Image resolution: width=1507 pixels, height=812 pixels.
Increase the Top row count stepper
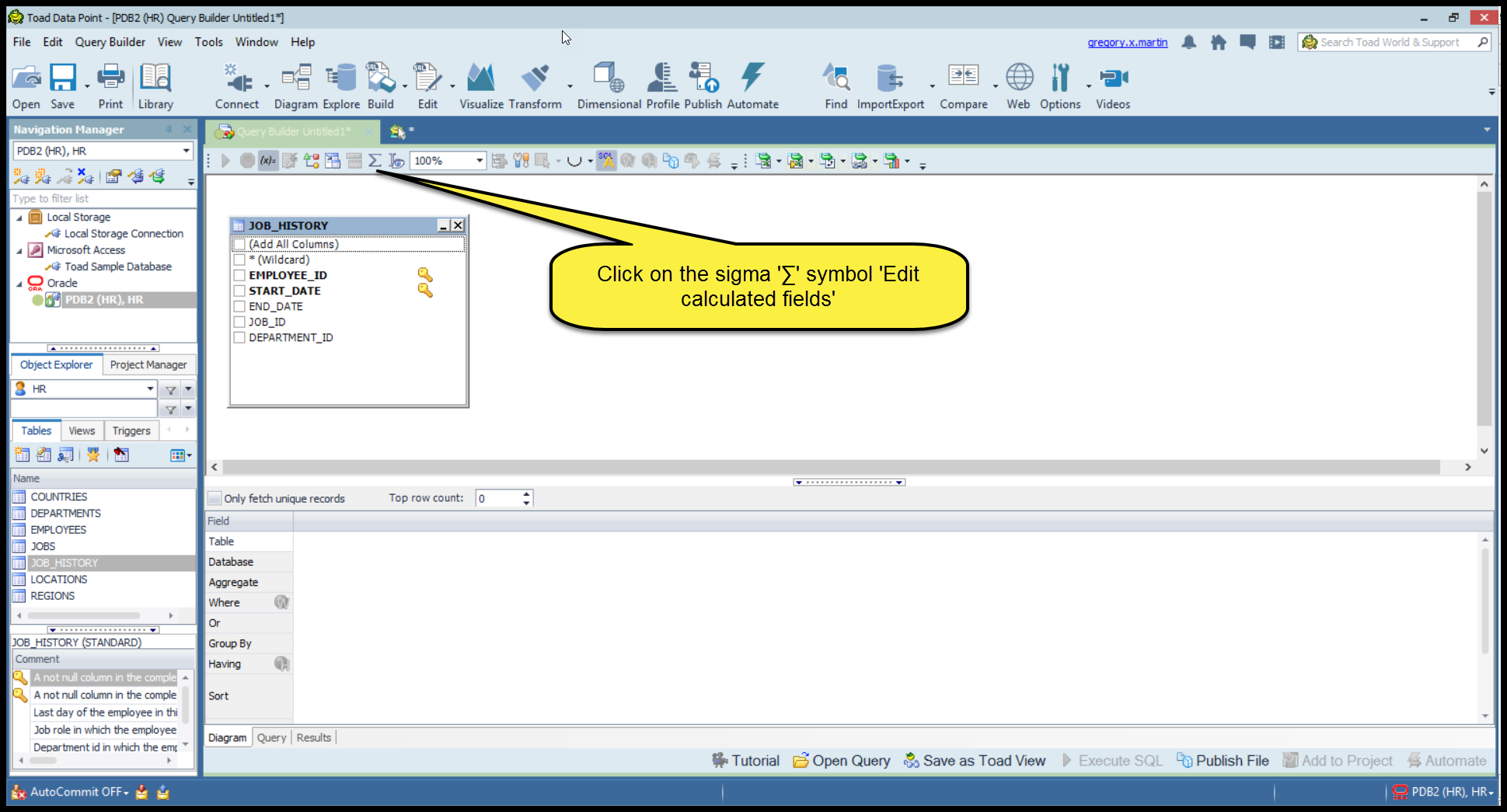coord(527,493)
